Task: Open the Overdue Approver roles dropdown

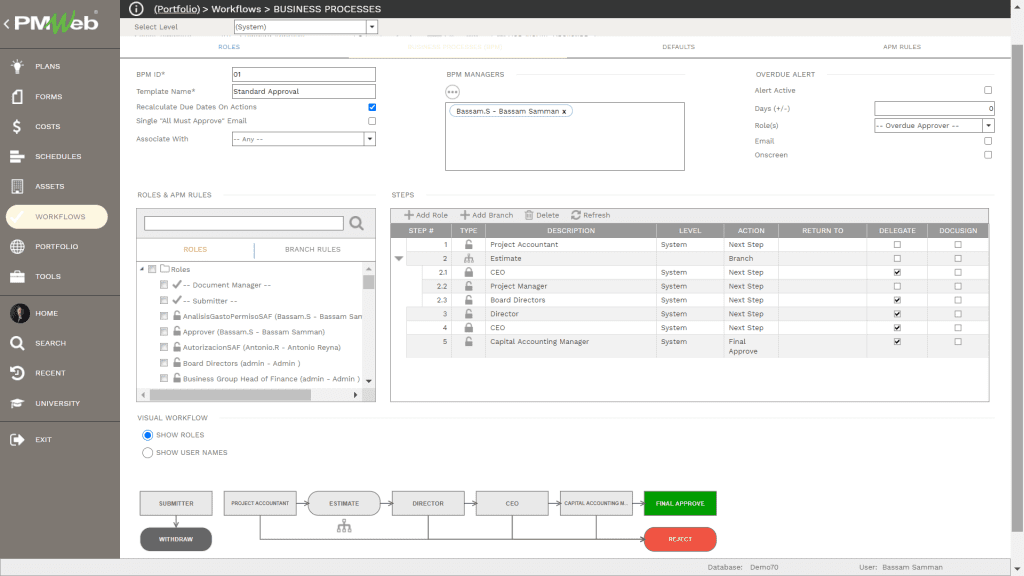Action: pyautogui.click(x=989, y=125)
